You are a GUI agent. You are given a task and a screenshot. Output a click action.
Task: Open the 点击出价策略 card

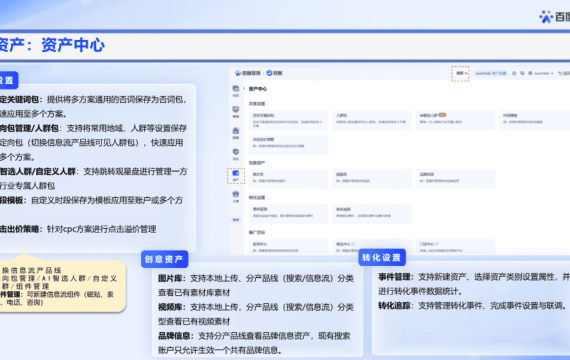pyautogui.click(x=288, y=144)
